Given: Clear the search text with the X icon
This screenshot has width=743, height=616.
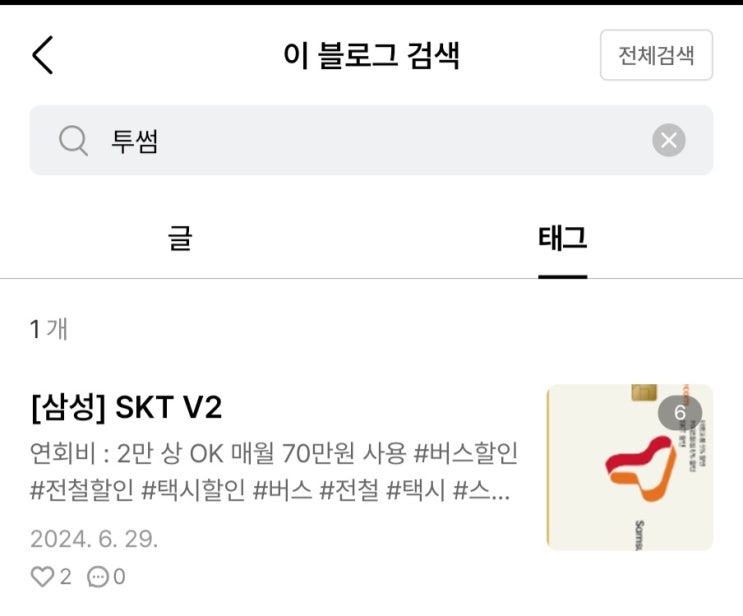Looking at the screenshot, I should click(669, 140).
